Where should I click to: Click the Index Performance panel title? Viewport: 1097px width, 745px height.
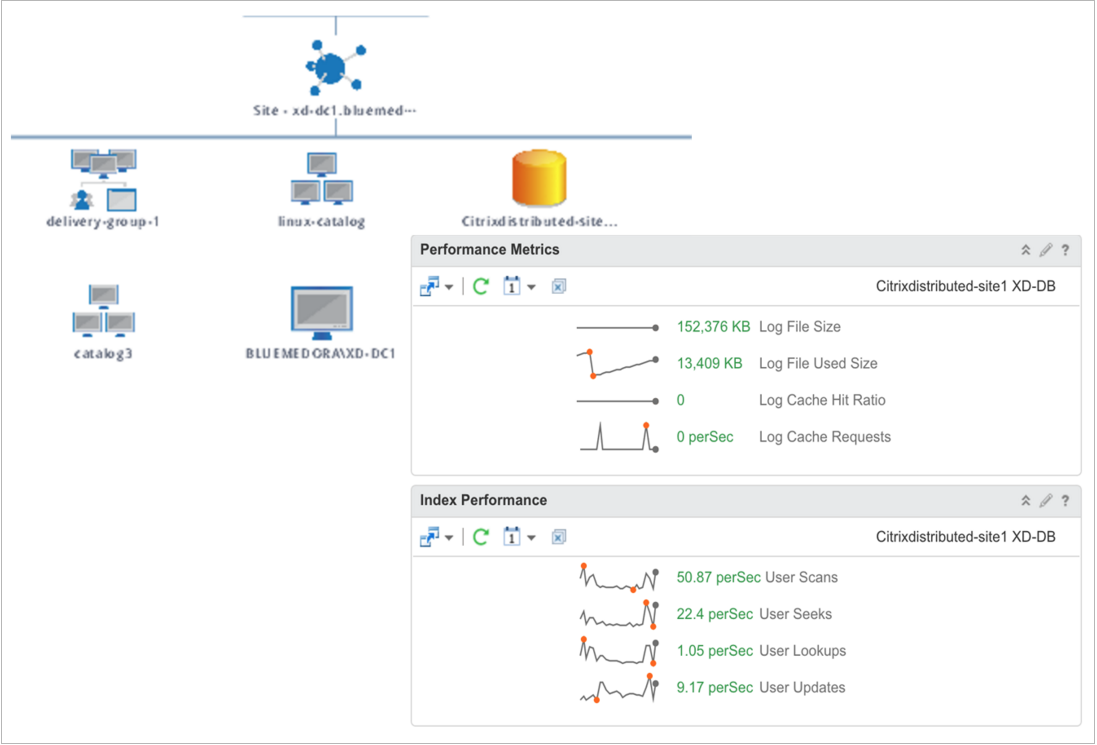click(483, 500)
